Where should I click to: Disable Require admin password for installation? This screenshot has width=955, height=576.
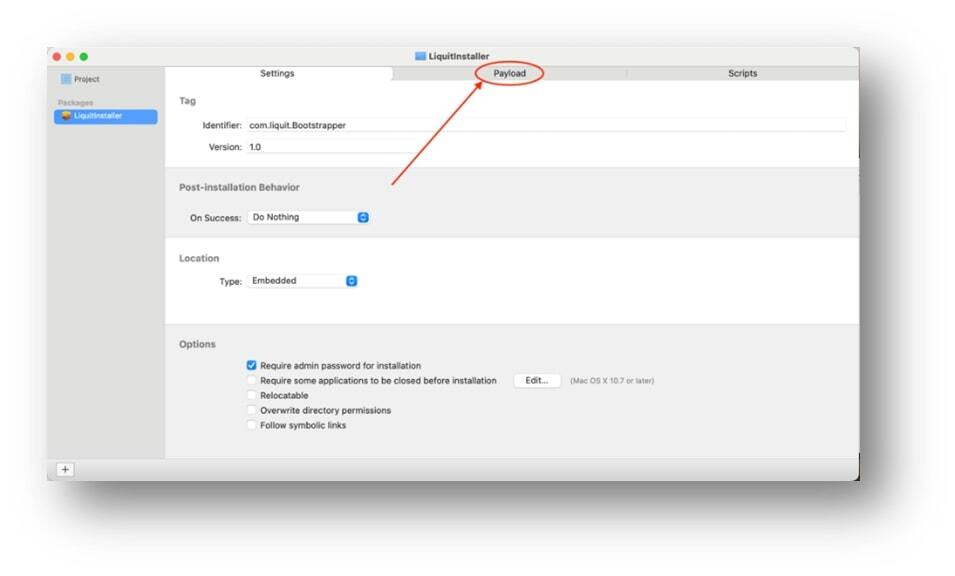250,366
